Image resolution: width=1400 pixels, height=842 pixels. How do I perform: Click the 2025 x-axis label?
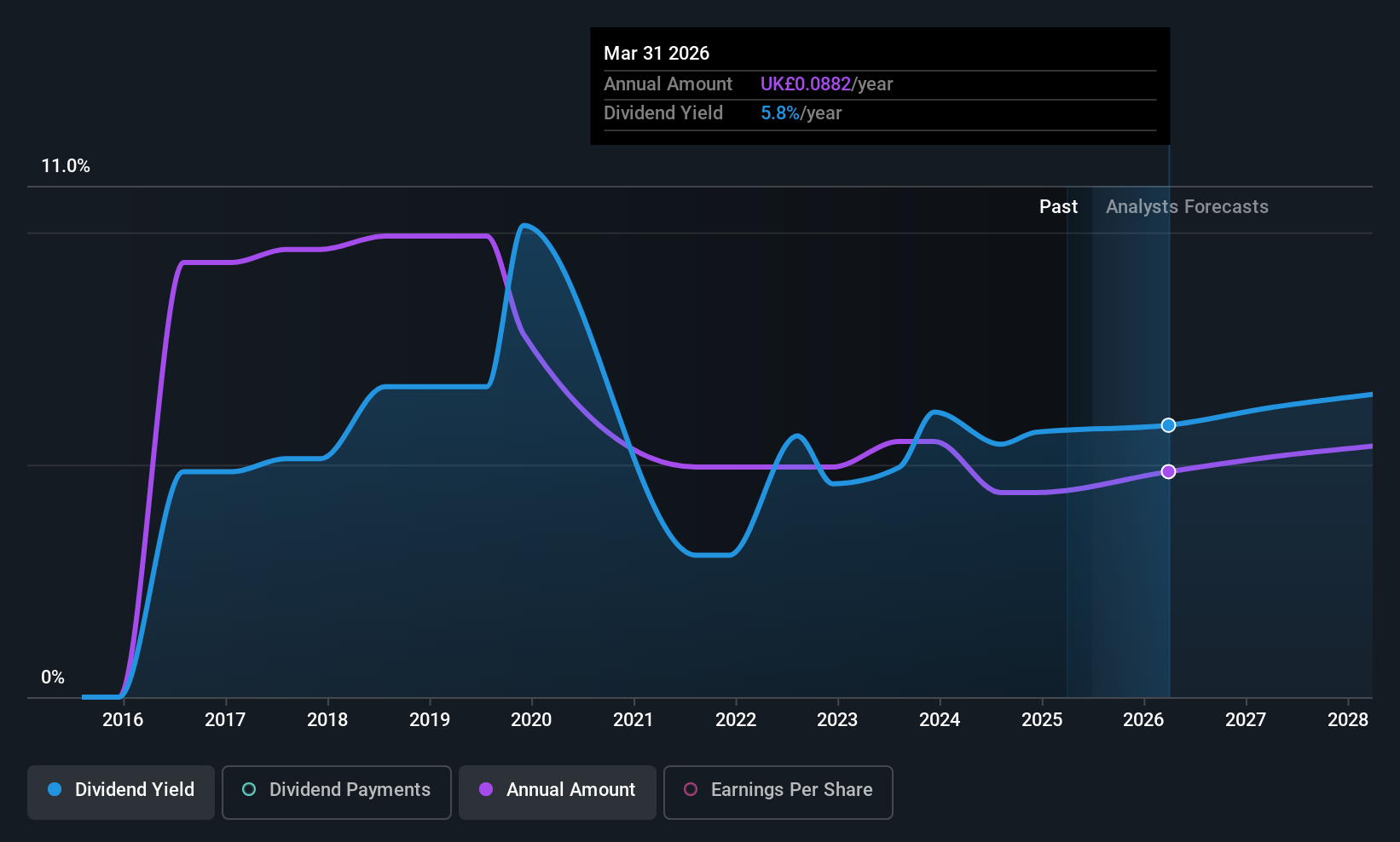pyautogui.click(x=1042, y=720)
